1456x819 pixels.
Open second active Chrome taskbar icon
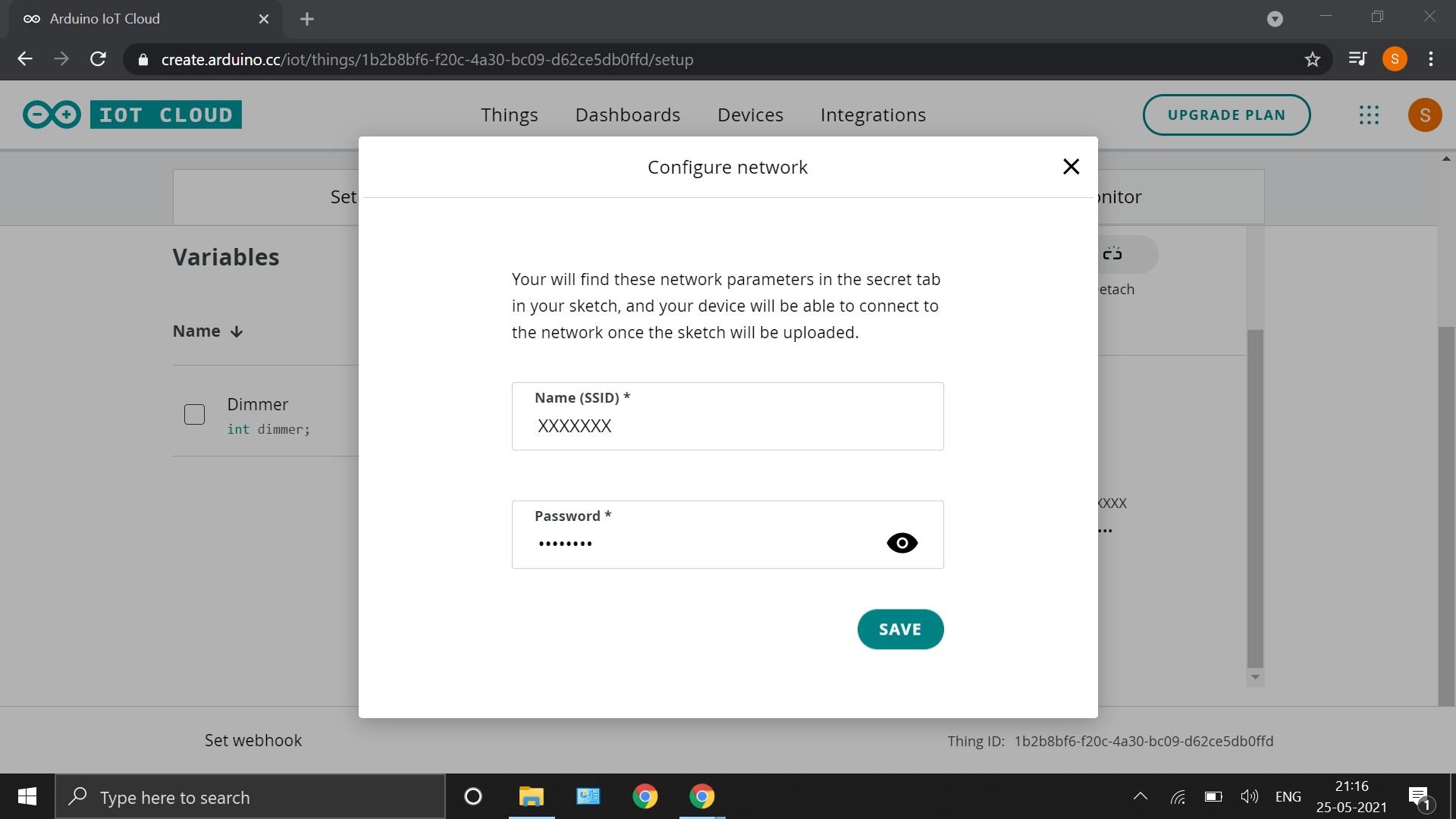(702, 797)
